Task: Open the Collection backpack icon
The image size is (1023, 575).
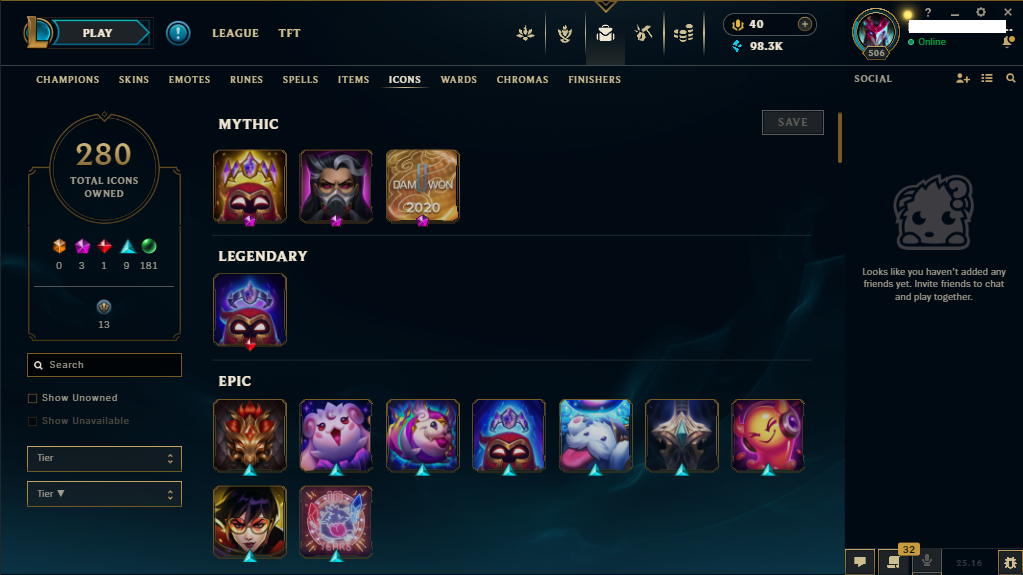Action: [x=605, y=33]
